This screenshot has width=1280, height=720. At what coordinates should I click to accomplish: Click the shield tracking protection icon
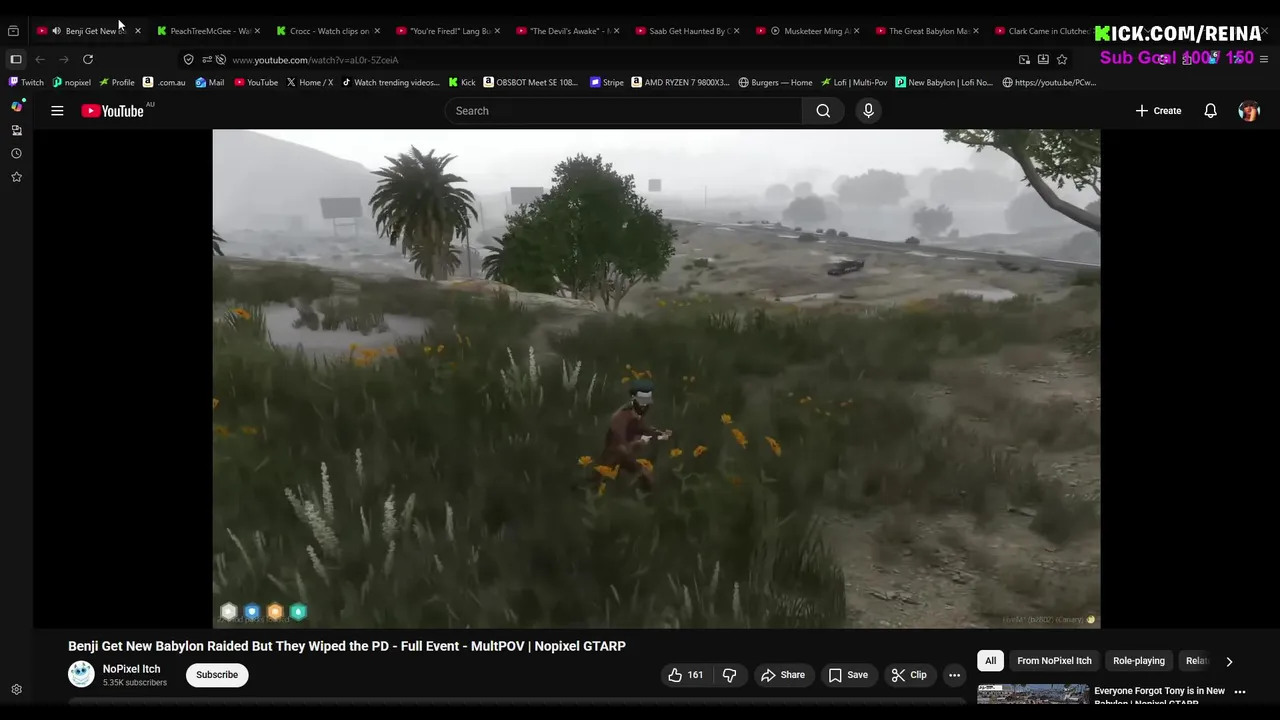pos(188,60)
